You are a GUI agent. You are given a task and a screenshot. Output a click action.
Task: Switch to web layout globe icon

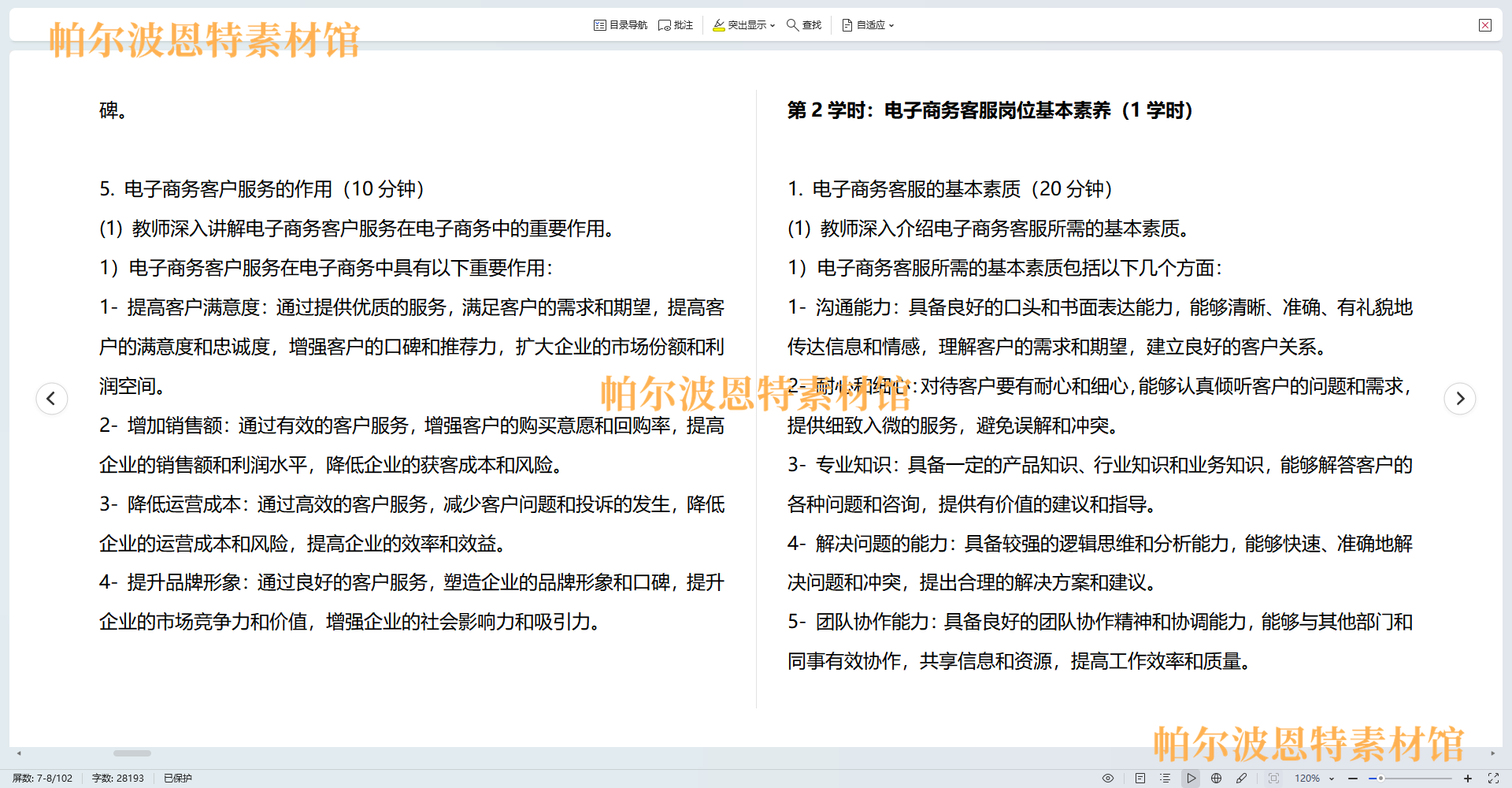click(1217, 778)
